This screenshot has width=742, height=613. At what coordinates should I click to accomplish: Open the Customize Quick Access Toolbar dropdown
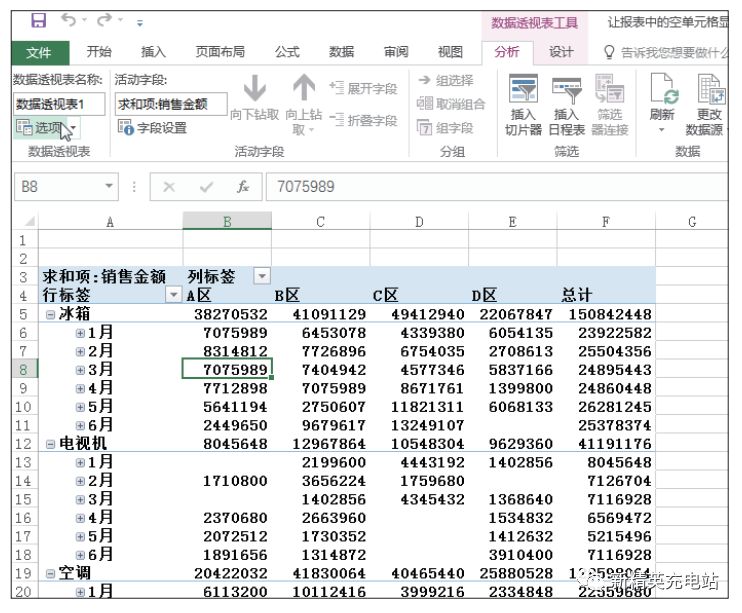click(140, 22)
